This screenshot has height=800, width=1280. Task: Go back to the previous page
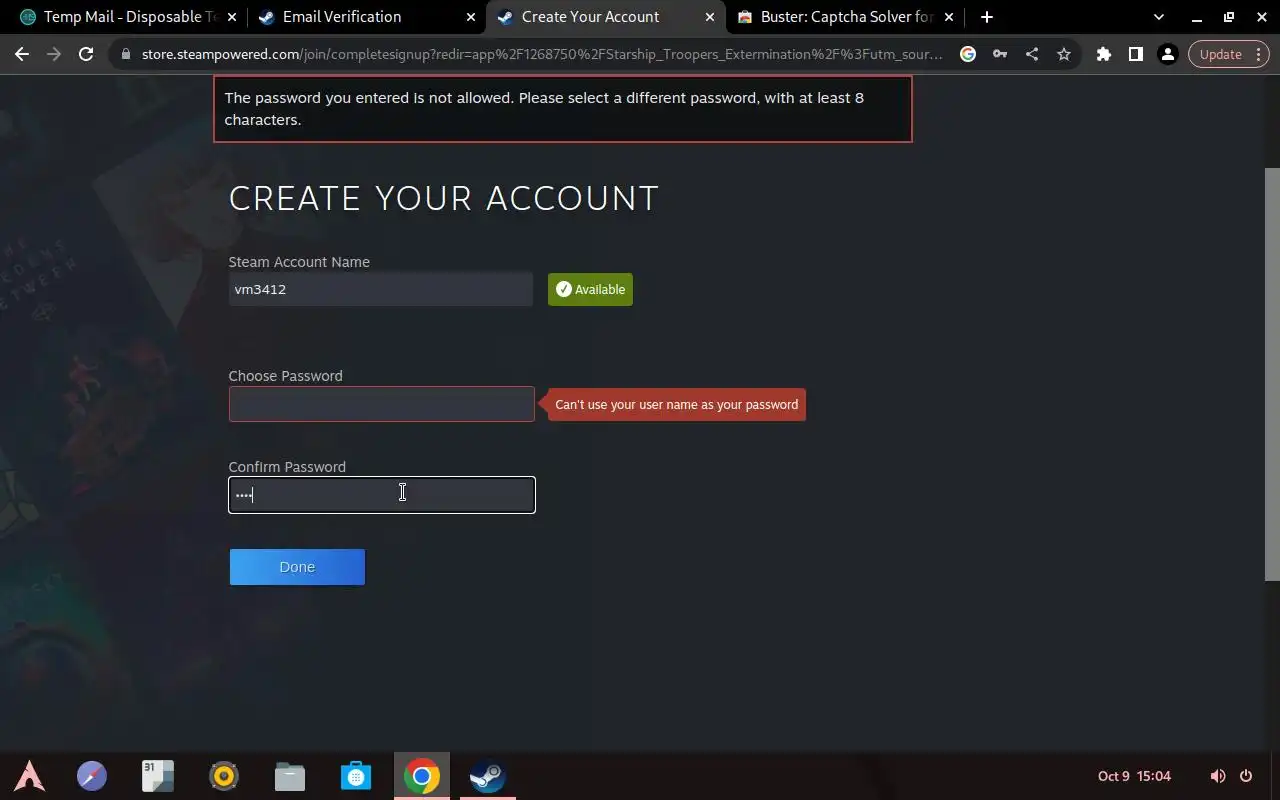coord(22,54)
